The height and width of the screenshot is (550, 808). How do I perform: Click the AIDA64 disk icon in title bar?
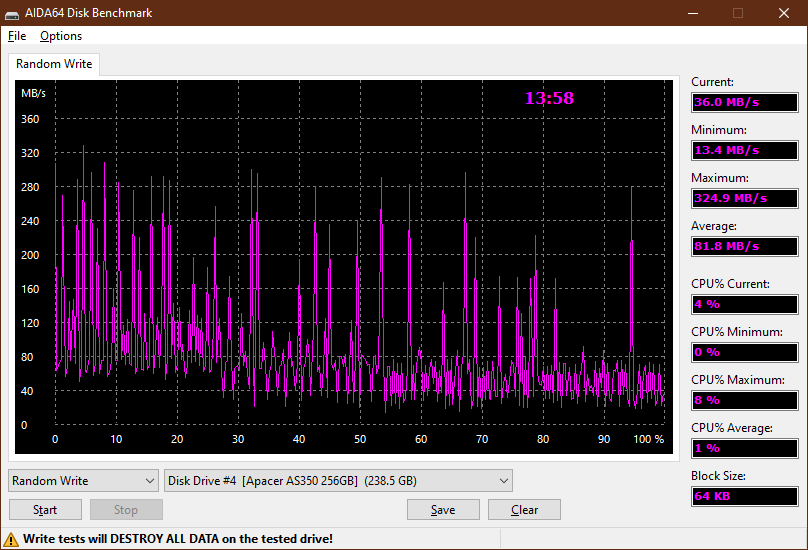pyautogui.click(x=12, y=13)
